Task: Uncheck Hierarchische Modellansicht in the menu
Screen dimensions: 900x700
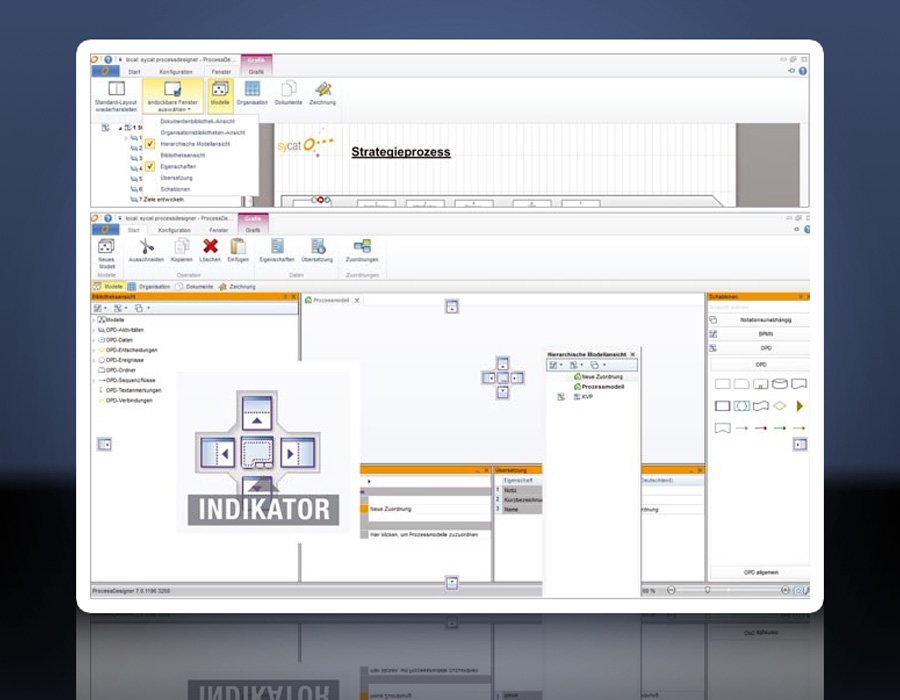Action: 195,144
